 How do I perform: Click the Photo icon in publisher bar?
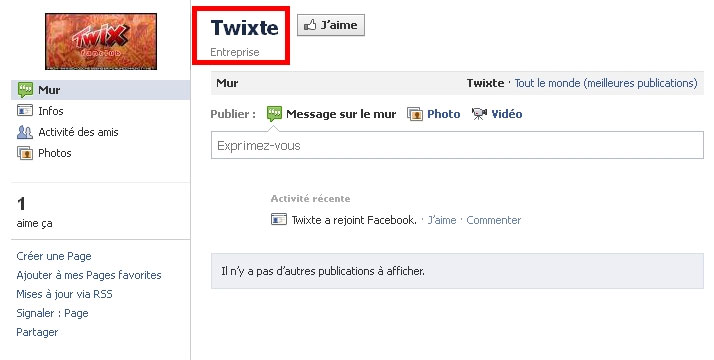pyautogui.click(x=415, y=114)
